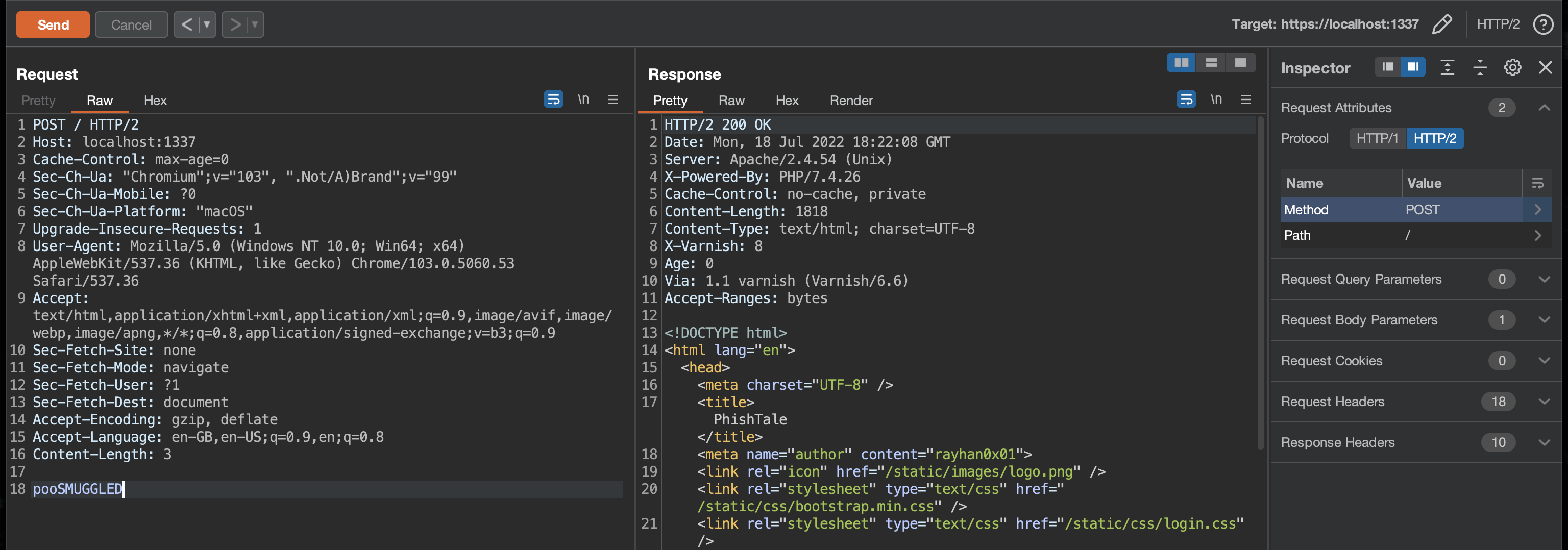Image resolution: width=1568 pixels, height=550 pixels.
Task: Click the pencil icon to edit target
Action: coord(1441,24)
